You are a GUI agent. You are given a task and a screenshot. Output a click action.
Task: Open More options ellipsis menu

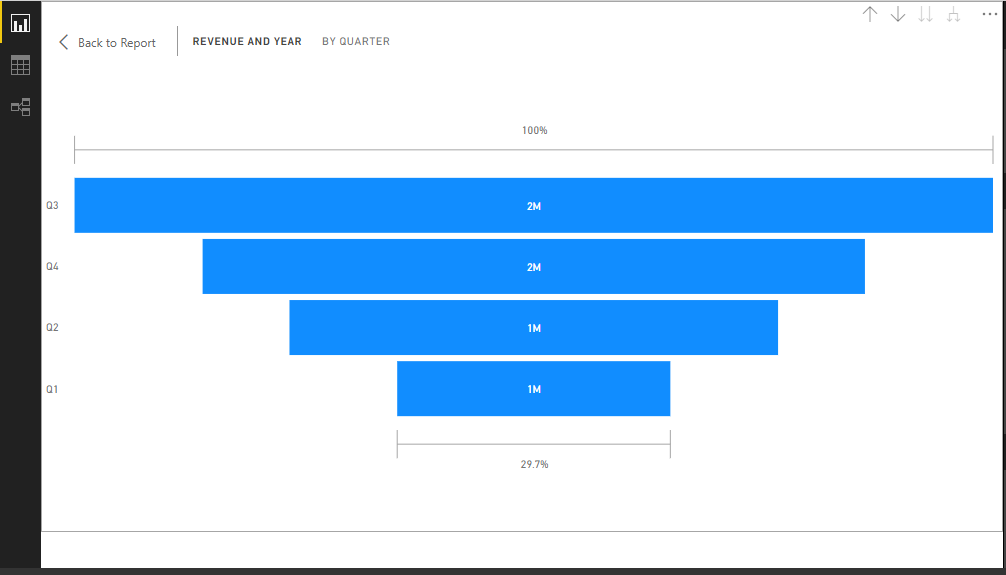989,14
